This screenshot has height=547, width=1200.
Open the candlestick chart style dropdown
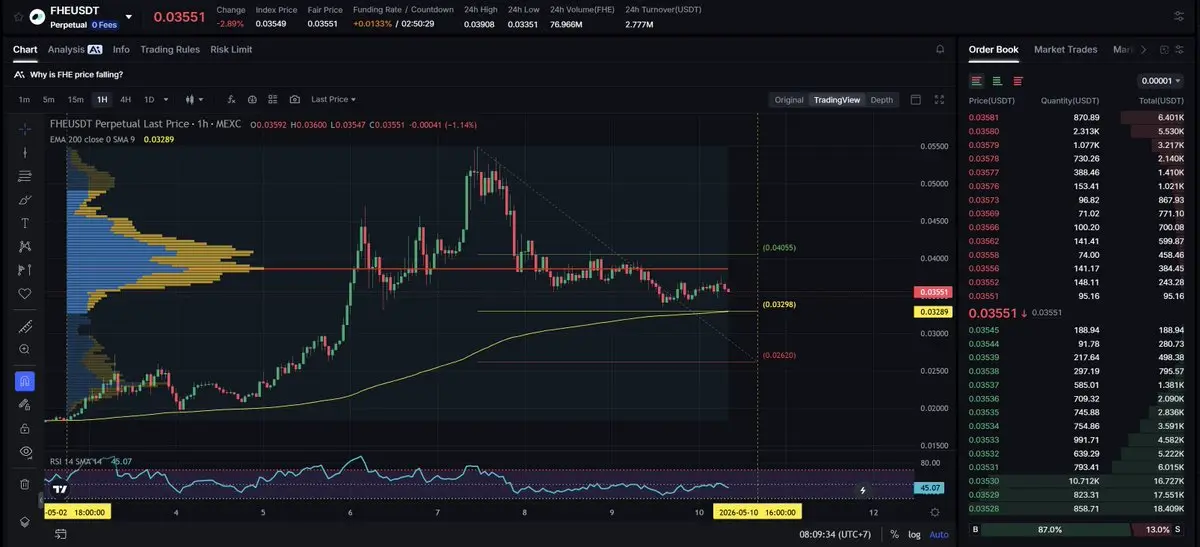point(195,99)
